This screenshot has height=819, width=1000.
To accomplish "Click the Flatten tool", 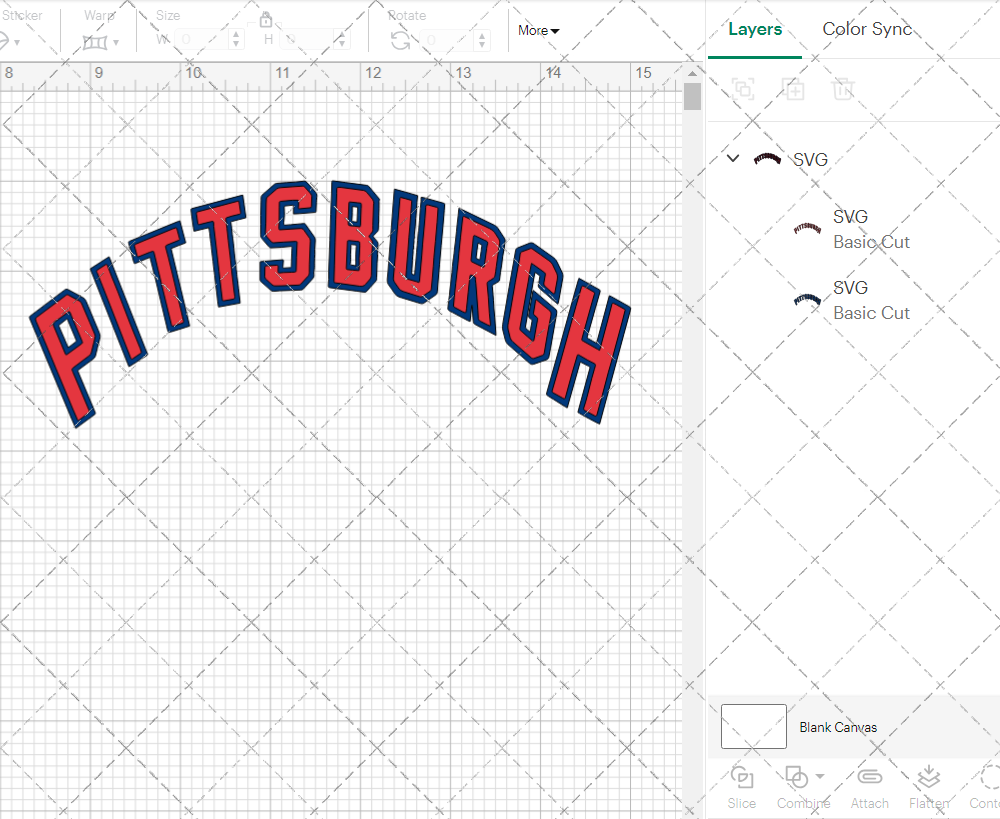I will (929, 788).
